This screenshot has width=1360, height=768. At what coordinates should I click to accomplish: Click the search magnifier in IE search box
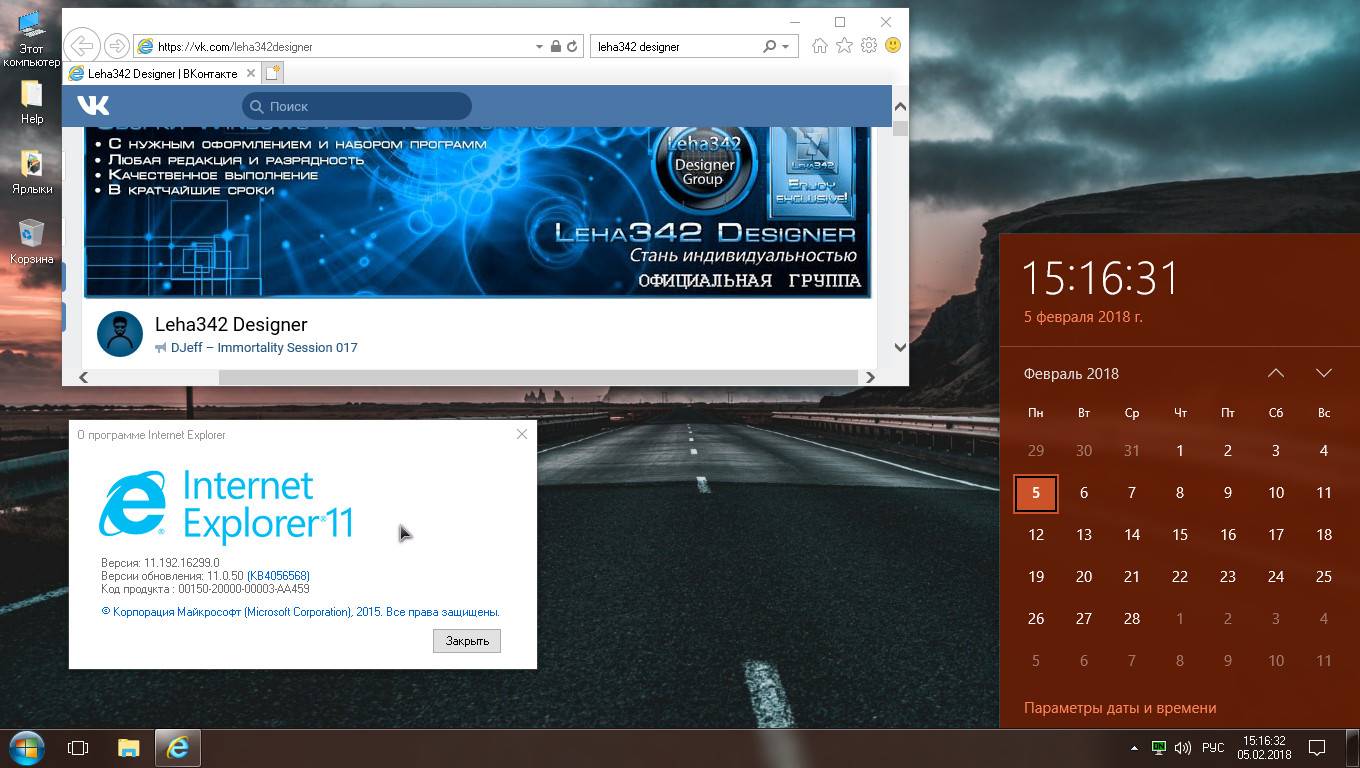(x=769, y=46)
